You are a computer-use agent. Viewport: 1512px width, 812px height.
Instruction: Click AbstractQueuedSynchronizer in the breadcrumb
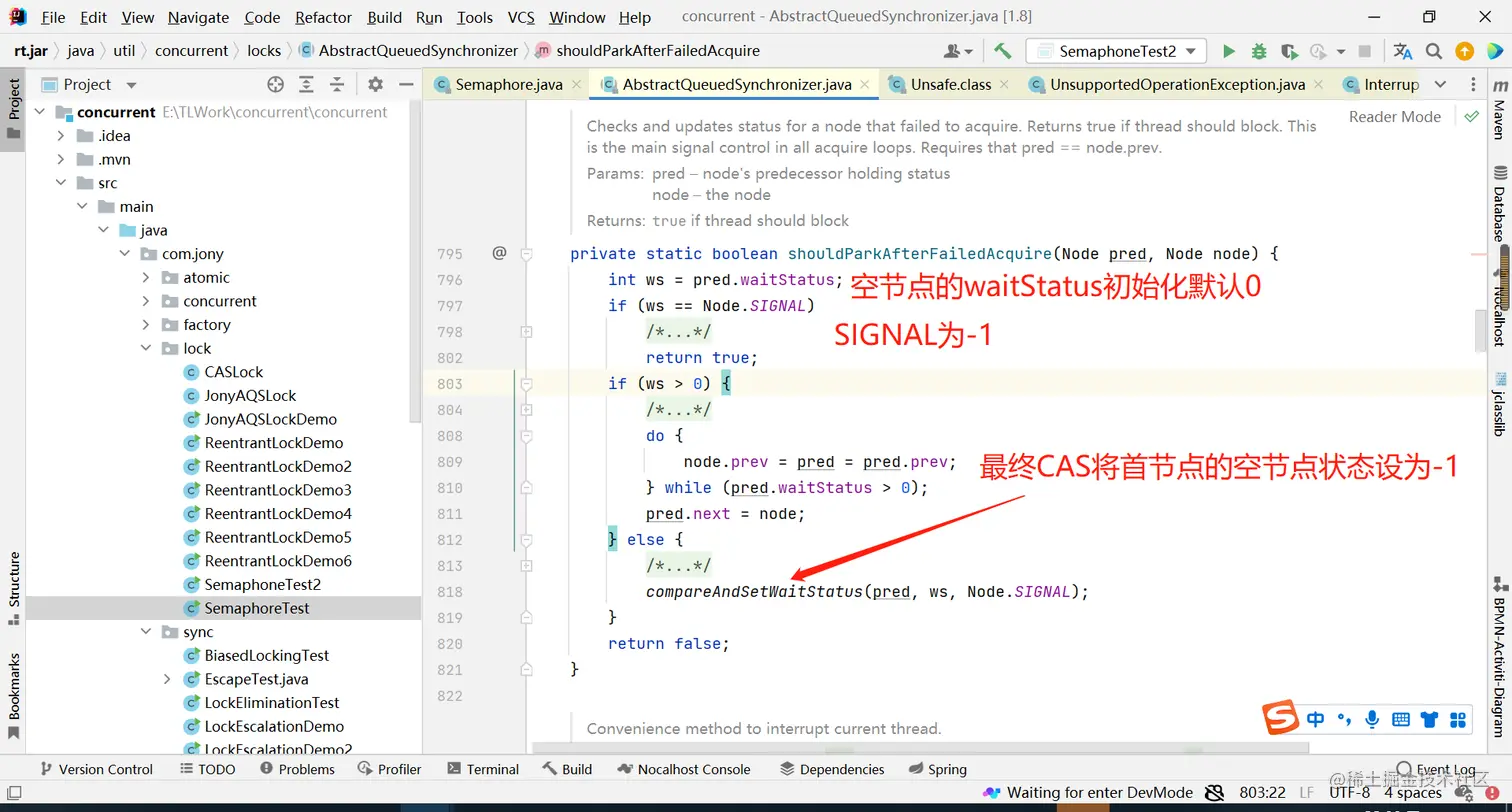(x=418, y=51)
